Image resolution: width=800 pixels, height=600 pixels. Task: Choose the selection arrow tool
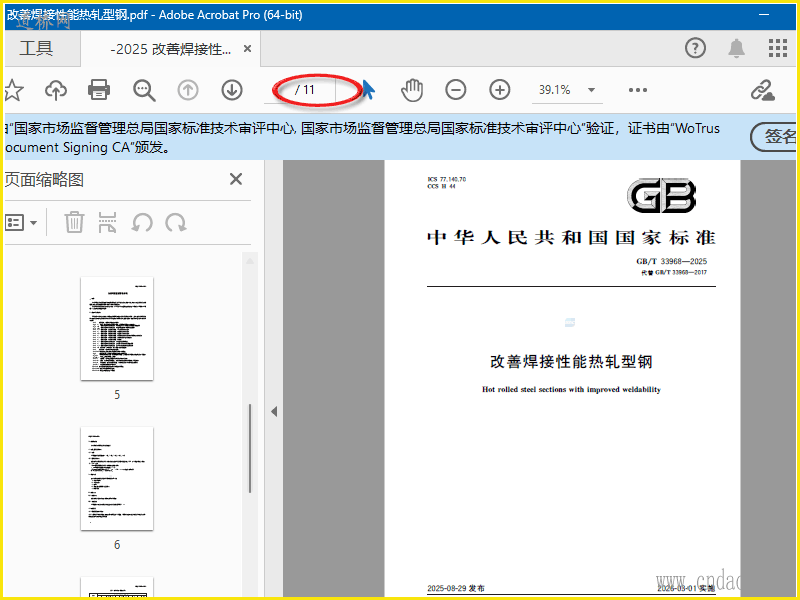(368, 90)
